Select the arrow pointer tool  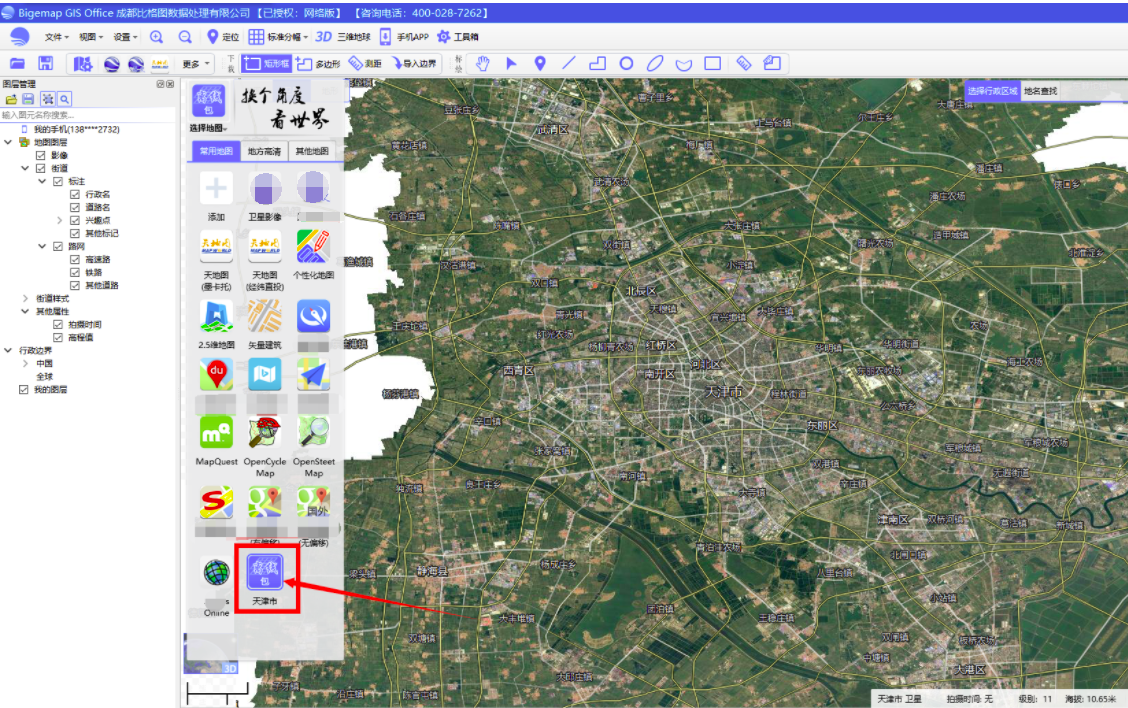(x=511, y=63)
